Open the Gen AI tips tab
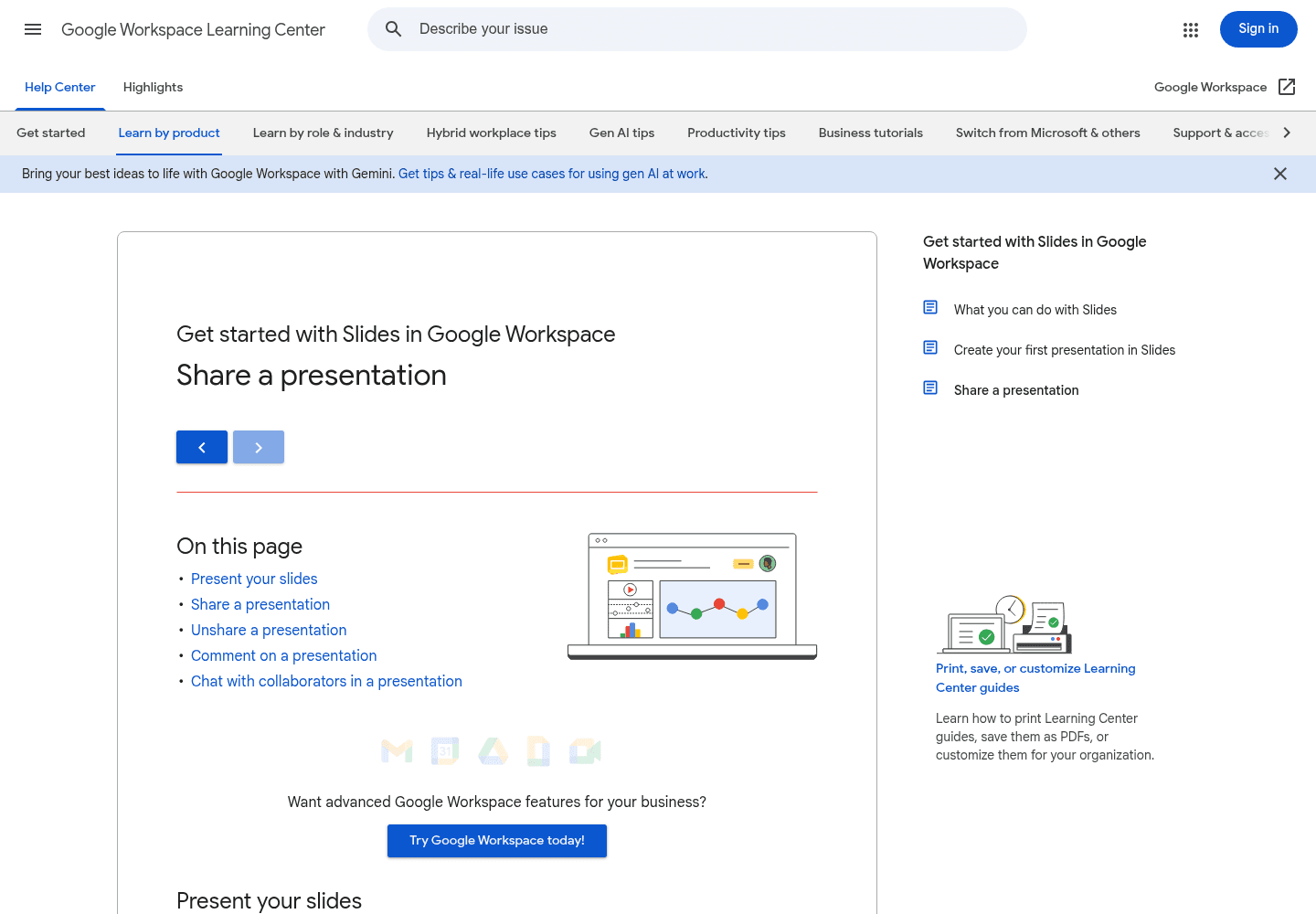The image size is (1316, 914). pos(621,133)
